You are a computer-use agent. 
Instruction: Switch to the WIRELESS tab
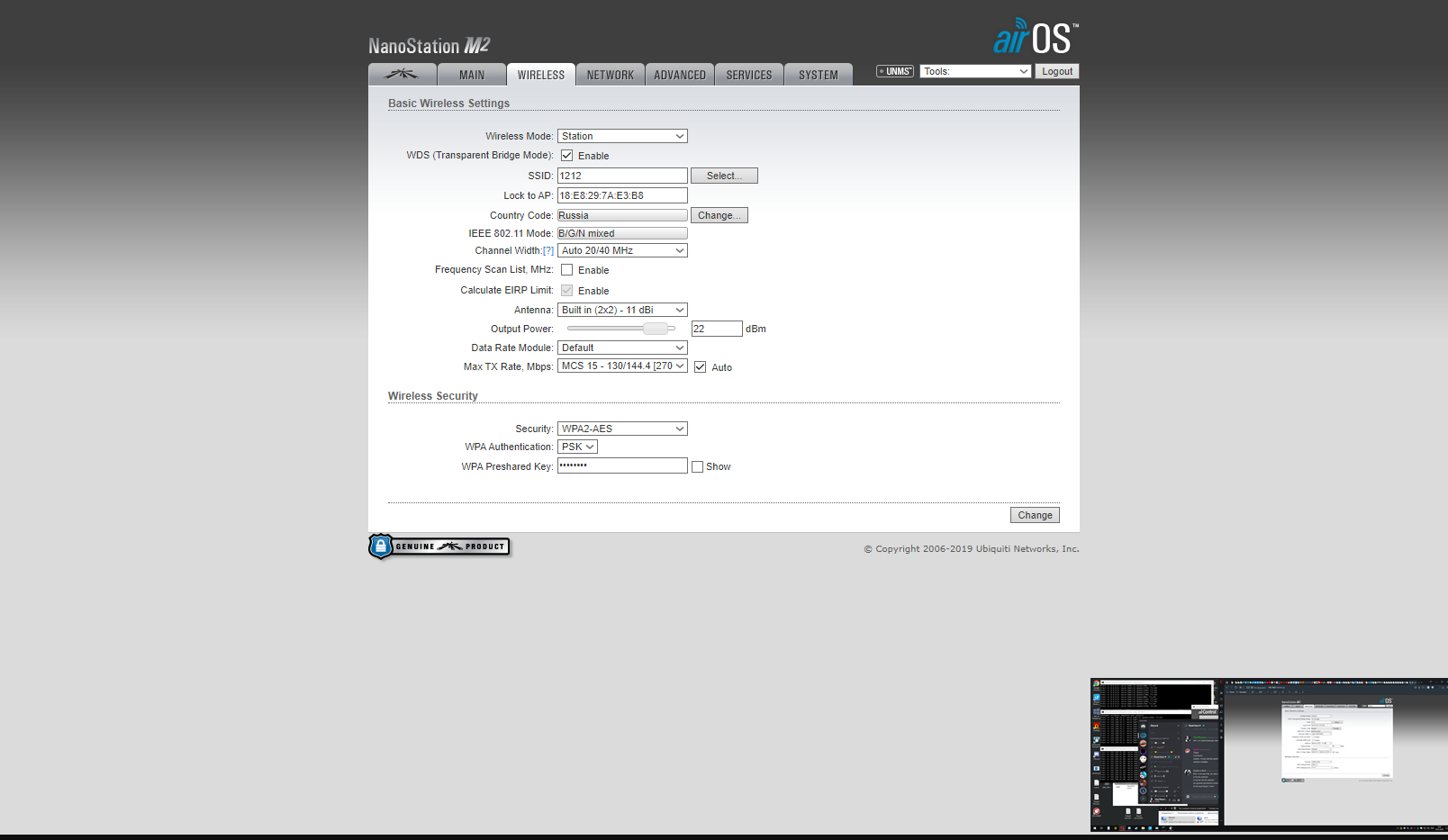coord(541,75)
